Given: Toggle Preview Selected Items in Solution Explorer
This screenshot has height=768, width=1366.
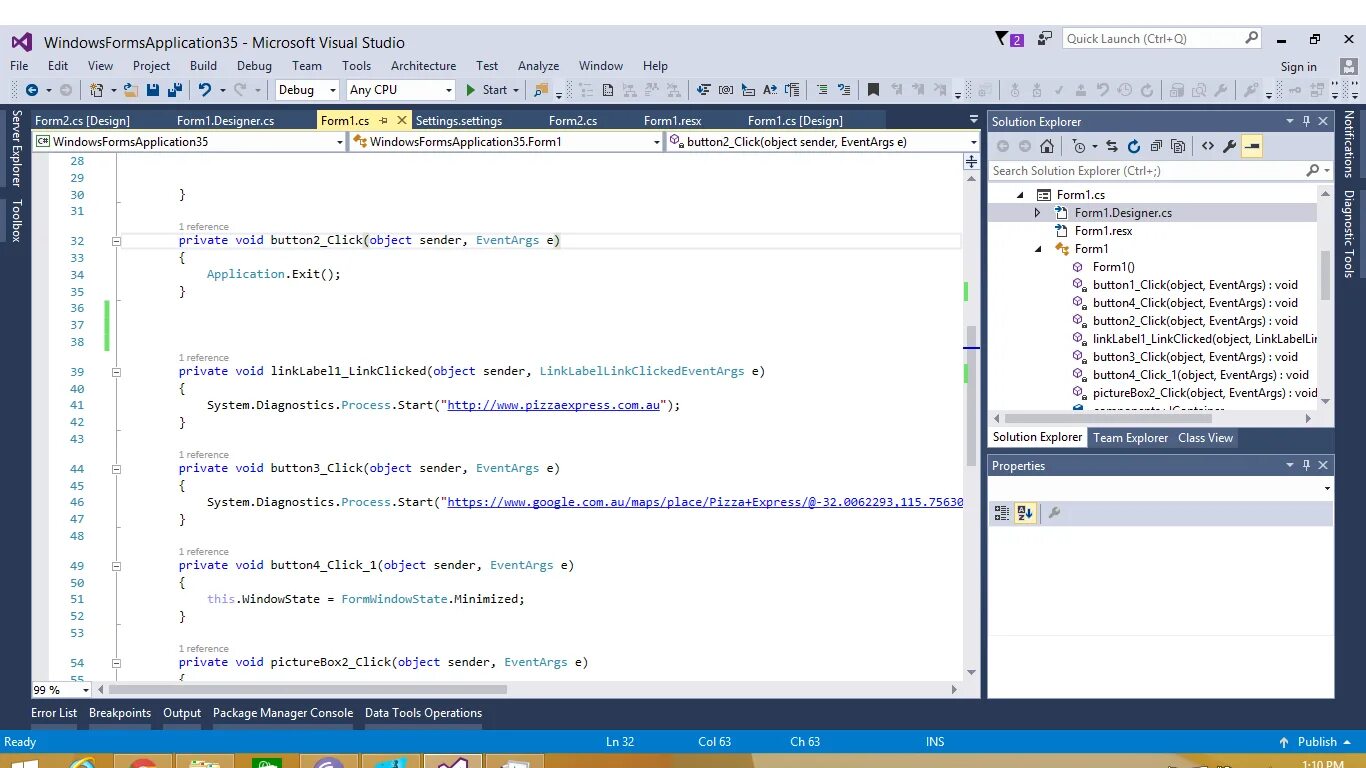Looking at the screenshot, I should tap(1252, 146).
